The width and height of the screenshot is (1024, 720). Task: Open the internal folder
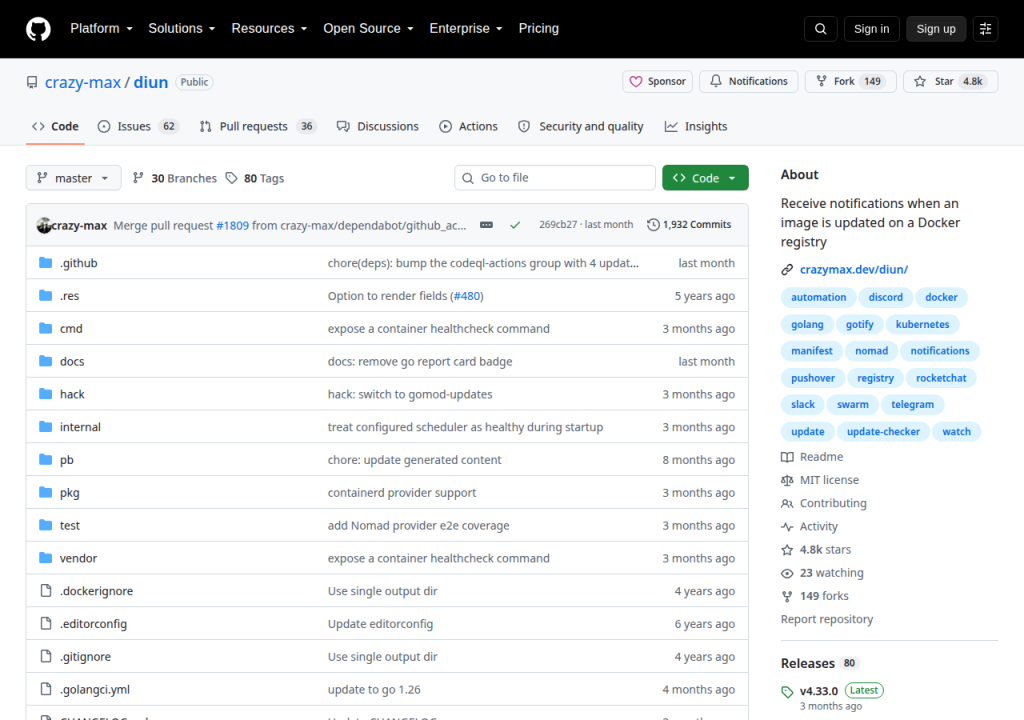coord(80,427)
